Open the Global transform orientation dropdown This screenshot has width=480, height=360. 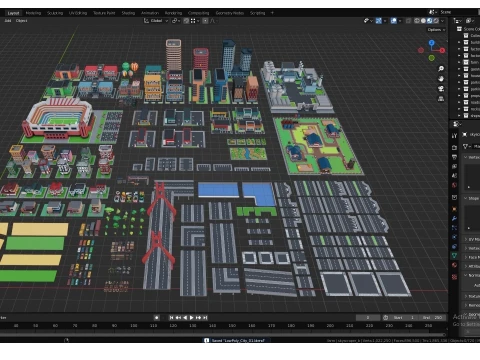pyautogui.click(x=156, y=21)
